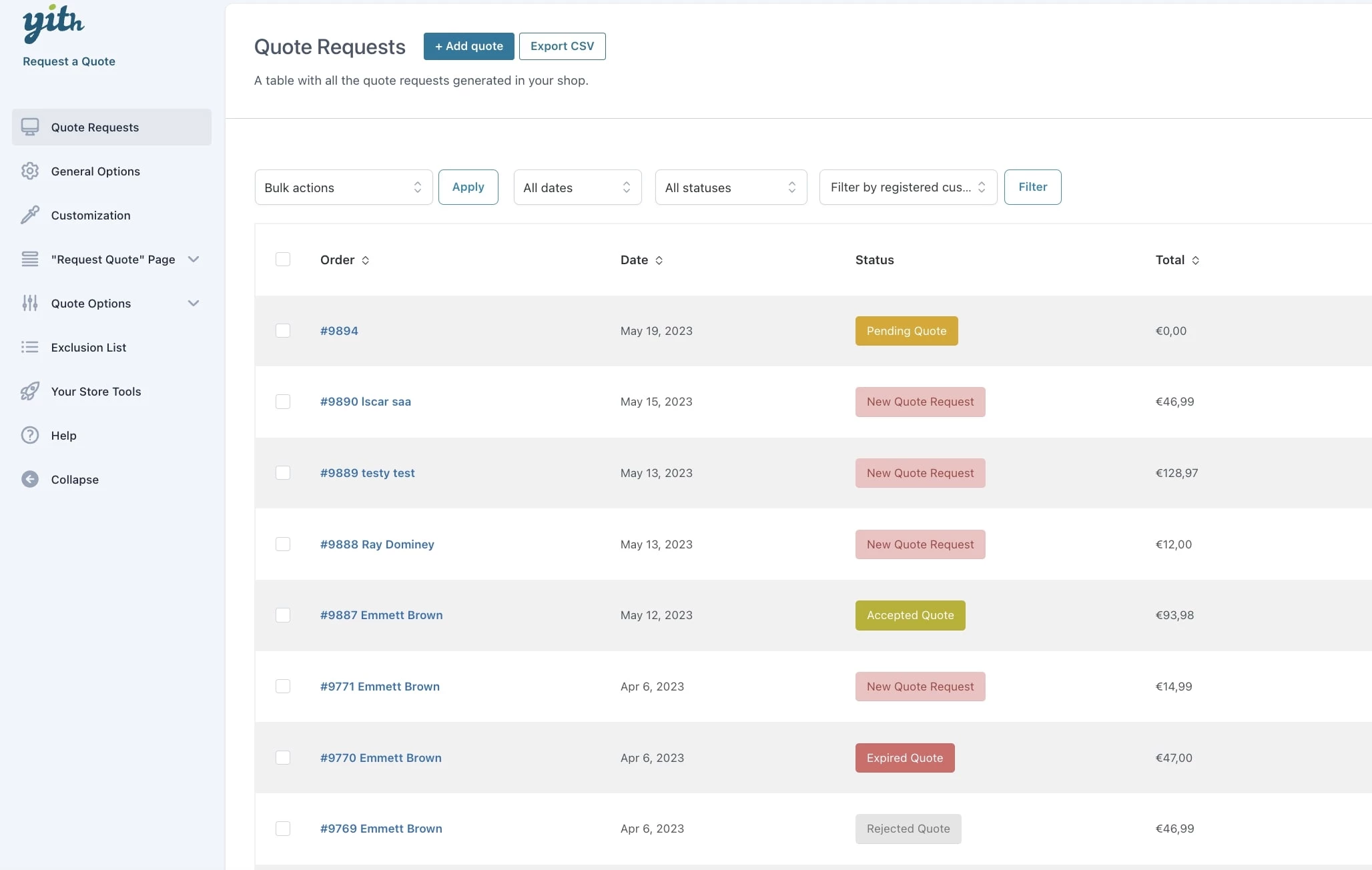Check the checkbox for order #9894
The height and width of the screenshot is (870, 1372).
[283, 330]
